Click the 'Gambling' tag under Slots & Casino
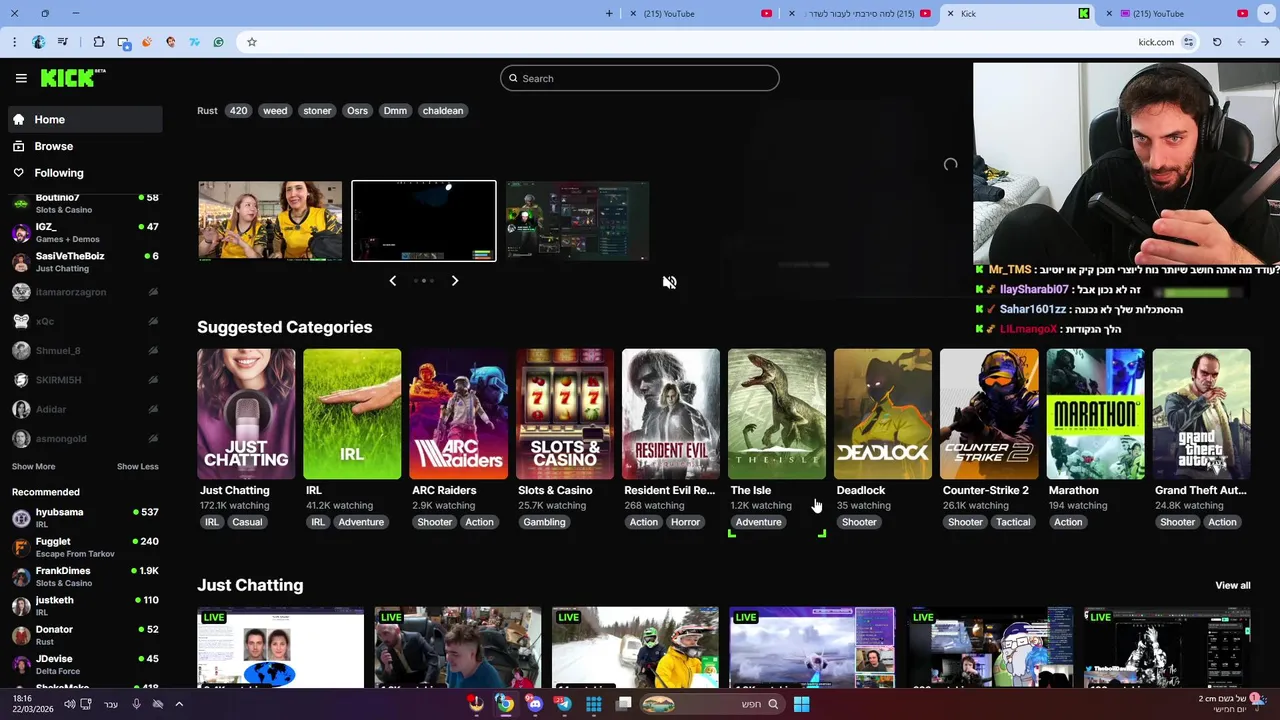Image resolution: width=1280 pixels, height=720 pixels. click(x=544, y=522)
